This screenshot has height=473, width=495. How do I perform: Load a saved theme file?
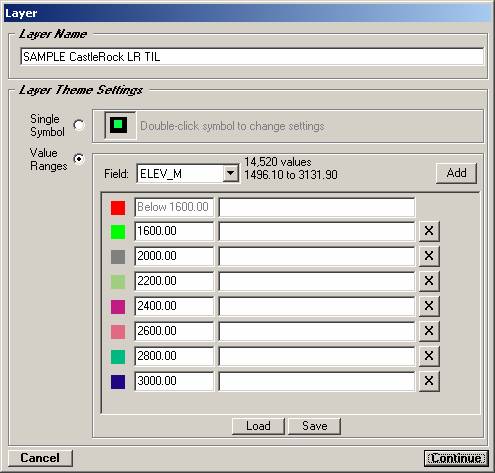point(258,426)
